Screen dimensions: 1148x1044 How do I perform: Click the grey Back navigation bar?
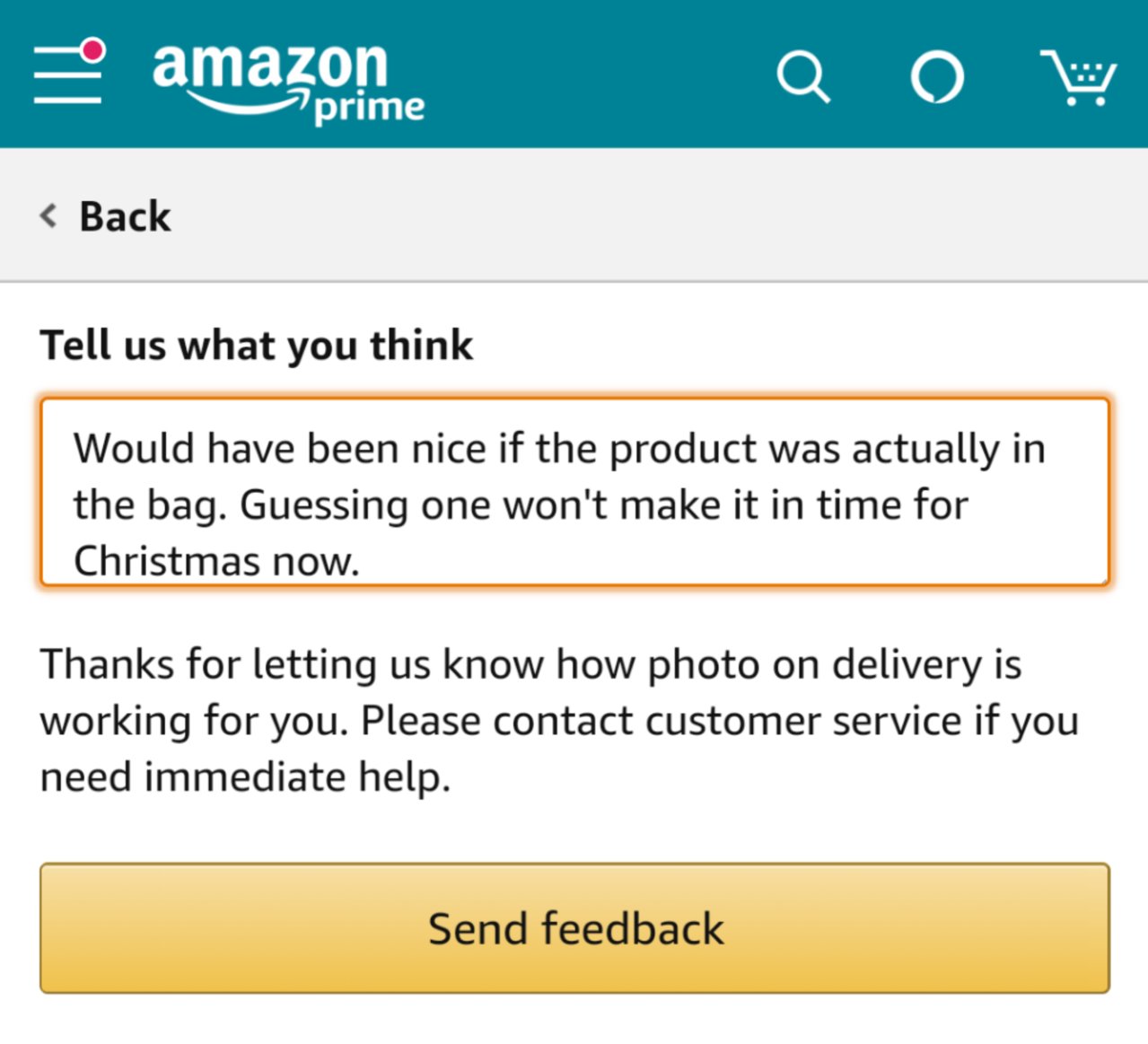pyautogui.click(x=574, y=215)
